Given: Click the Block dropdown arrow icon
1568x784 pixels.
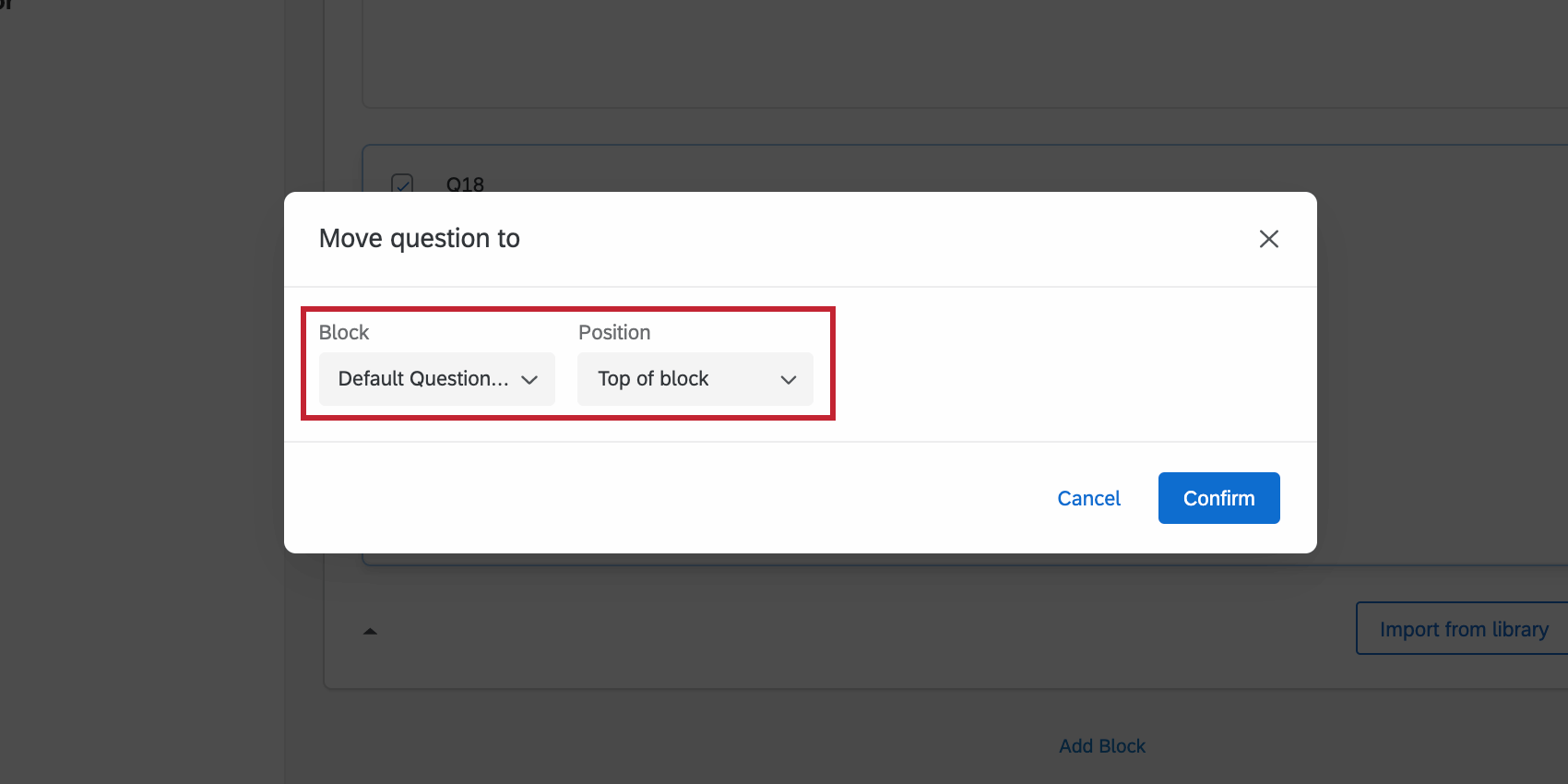Looking at the screenshot, I should (x=529, y=379).
